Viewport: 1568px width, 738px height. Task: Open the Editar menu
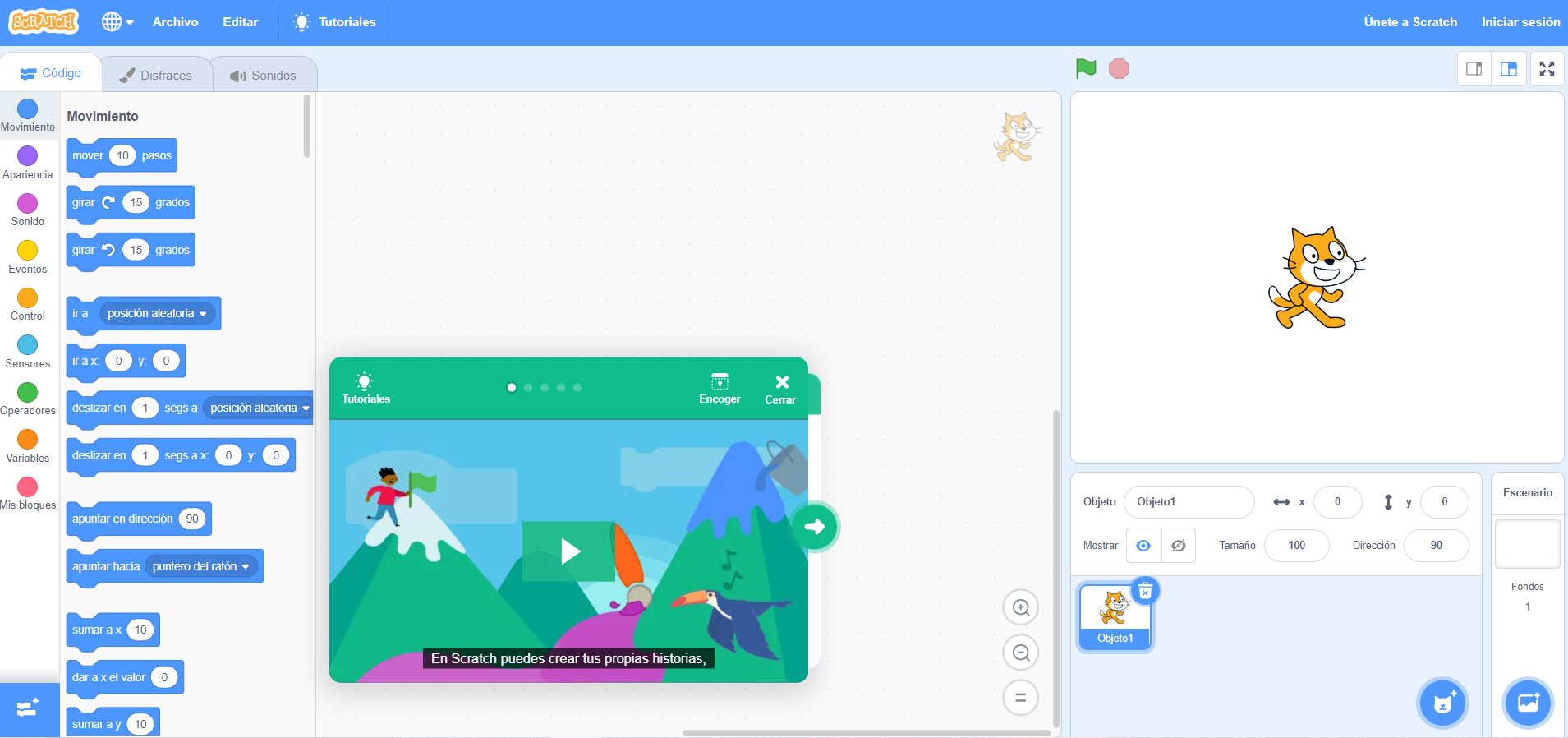point(241,22)
